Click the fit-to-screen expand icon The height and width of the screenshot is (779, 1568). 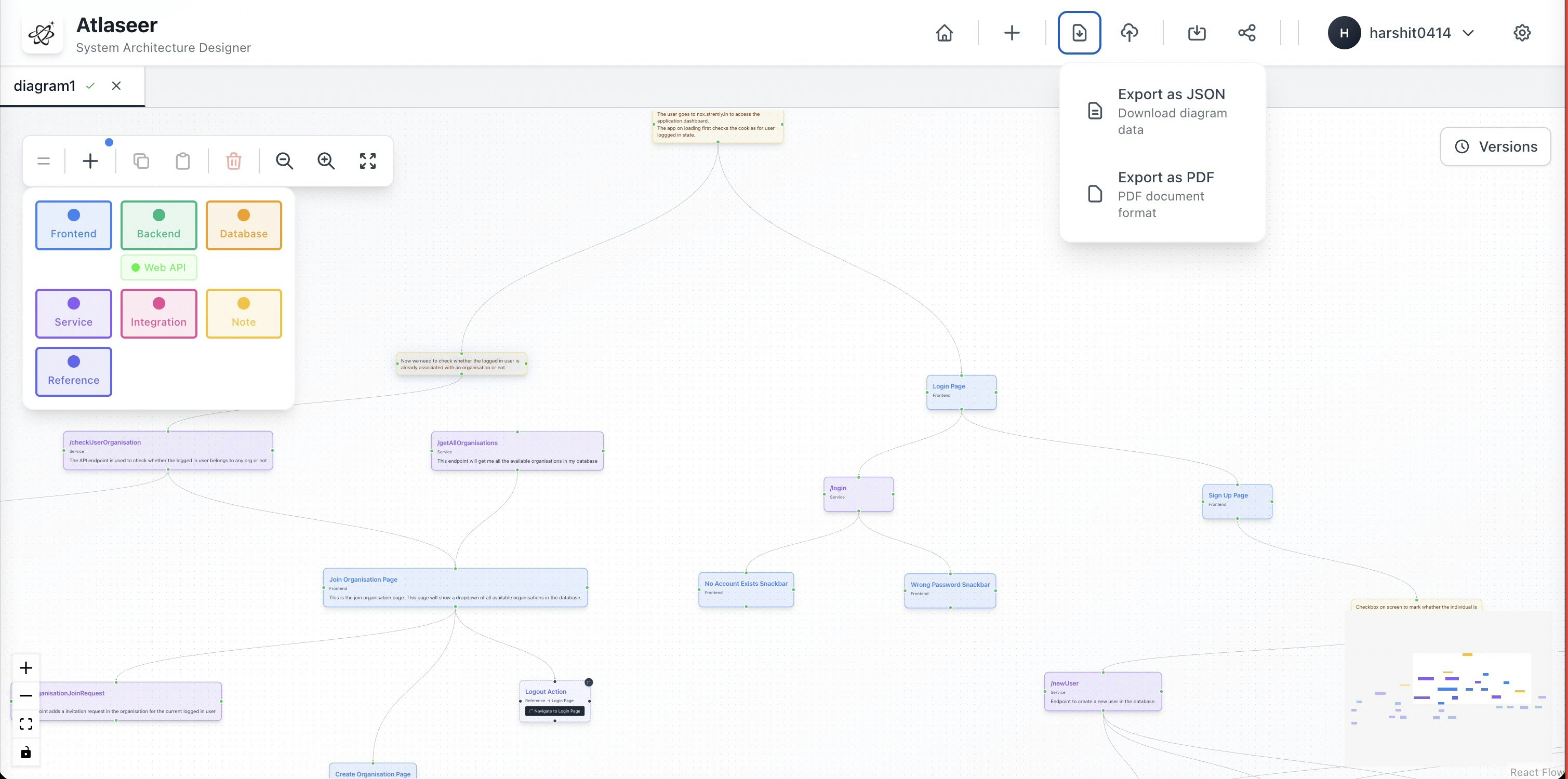coord(368,162)
